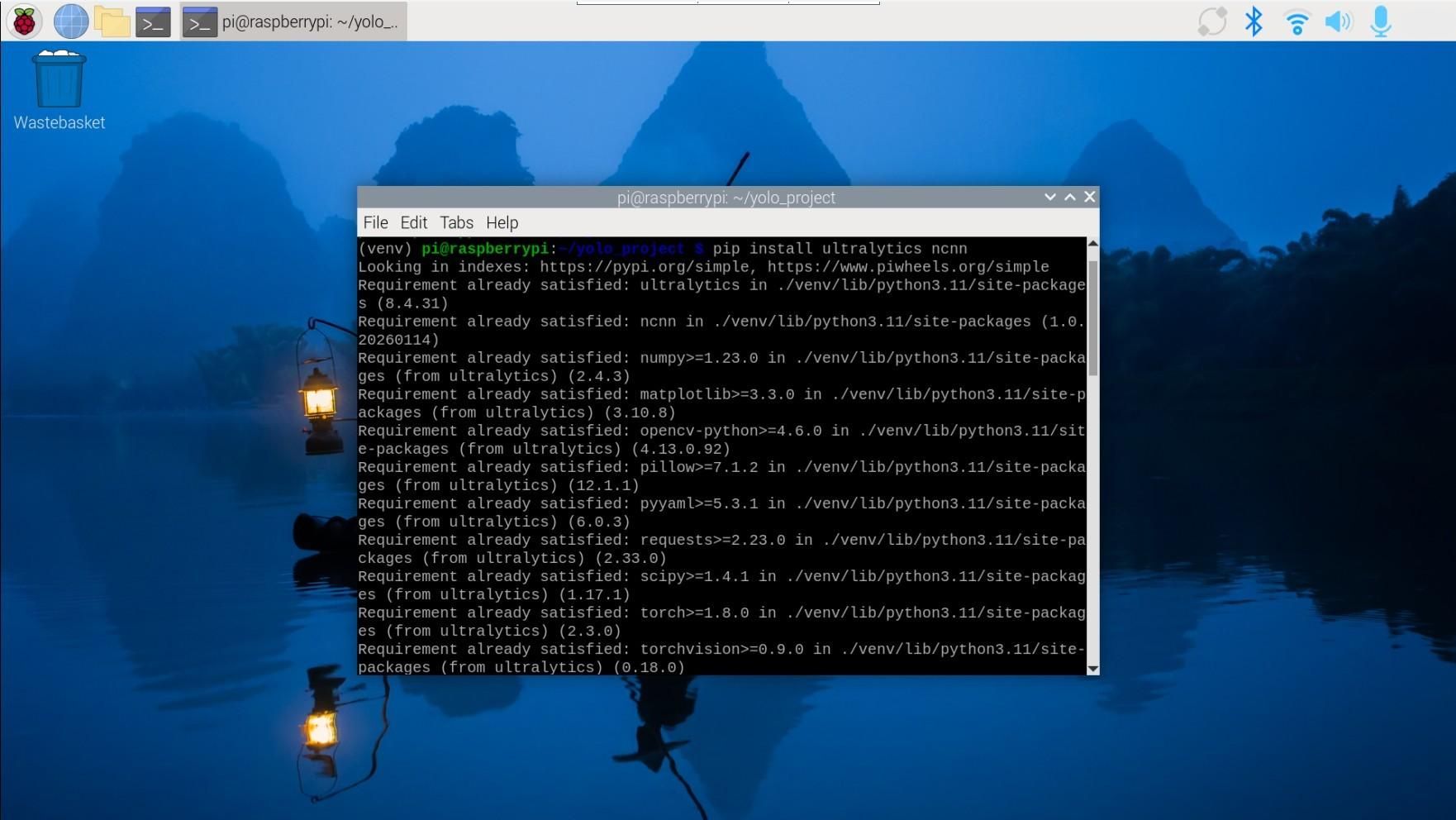Select the yolo_project terminal taskbar button
This screenshot has height=820, width=1456.
click(293, 21)
